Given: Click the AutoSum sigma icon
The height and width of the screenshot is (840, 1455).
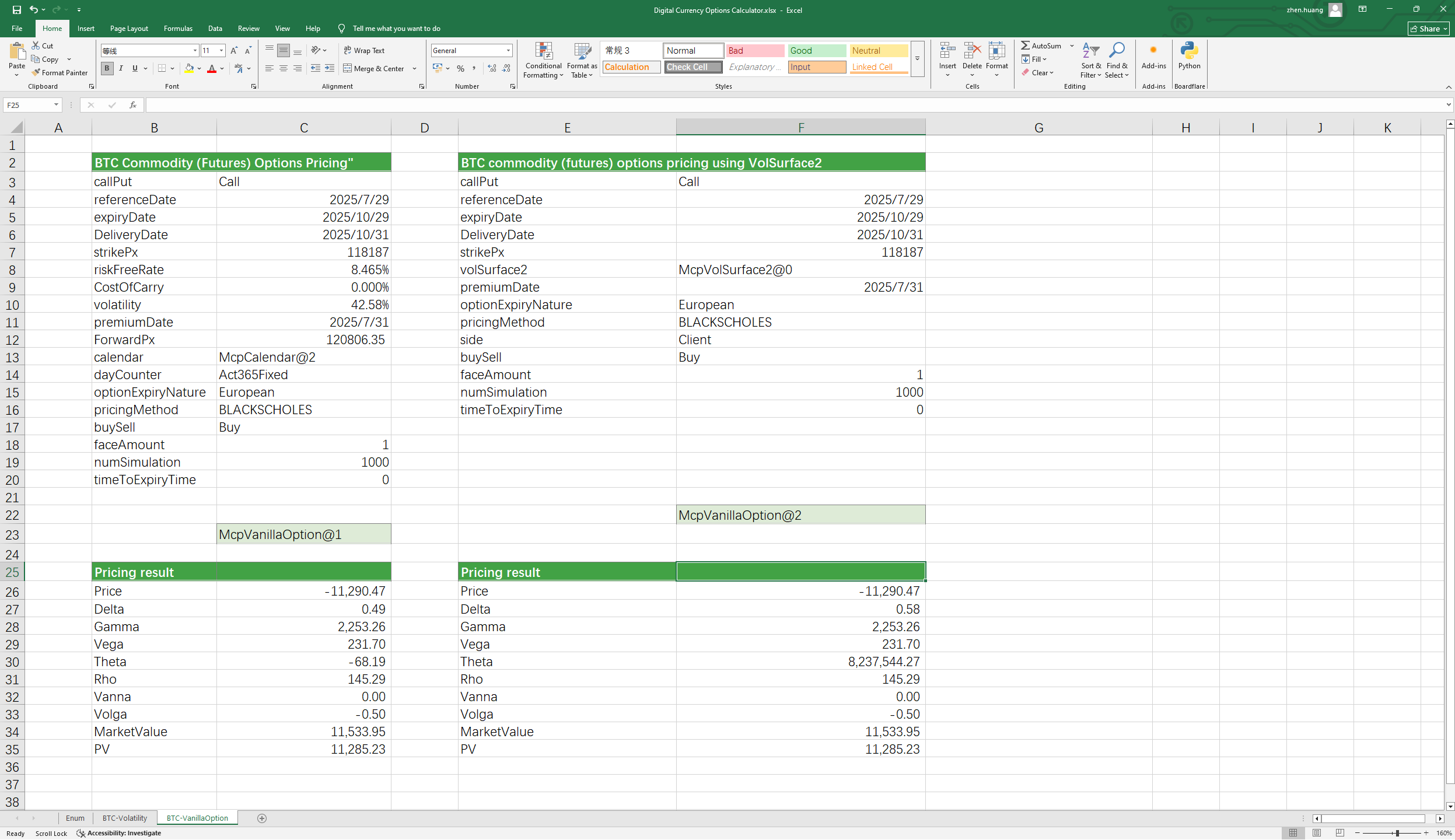Looking at the screenshot, I should pyautogui.click(x=1025, y=45).
